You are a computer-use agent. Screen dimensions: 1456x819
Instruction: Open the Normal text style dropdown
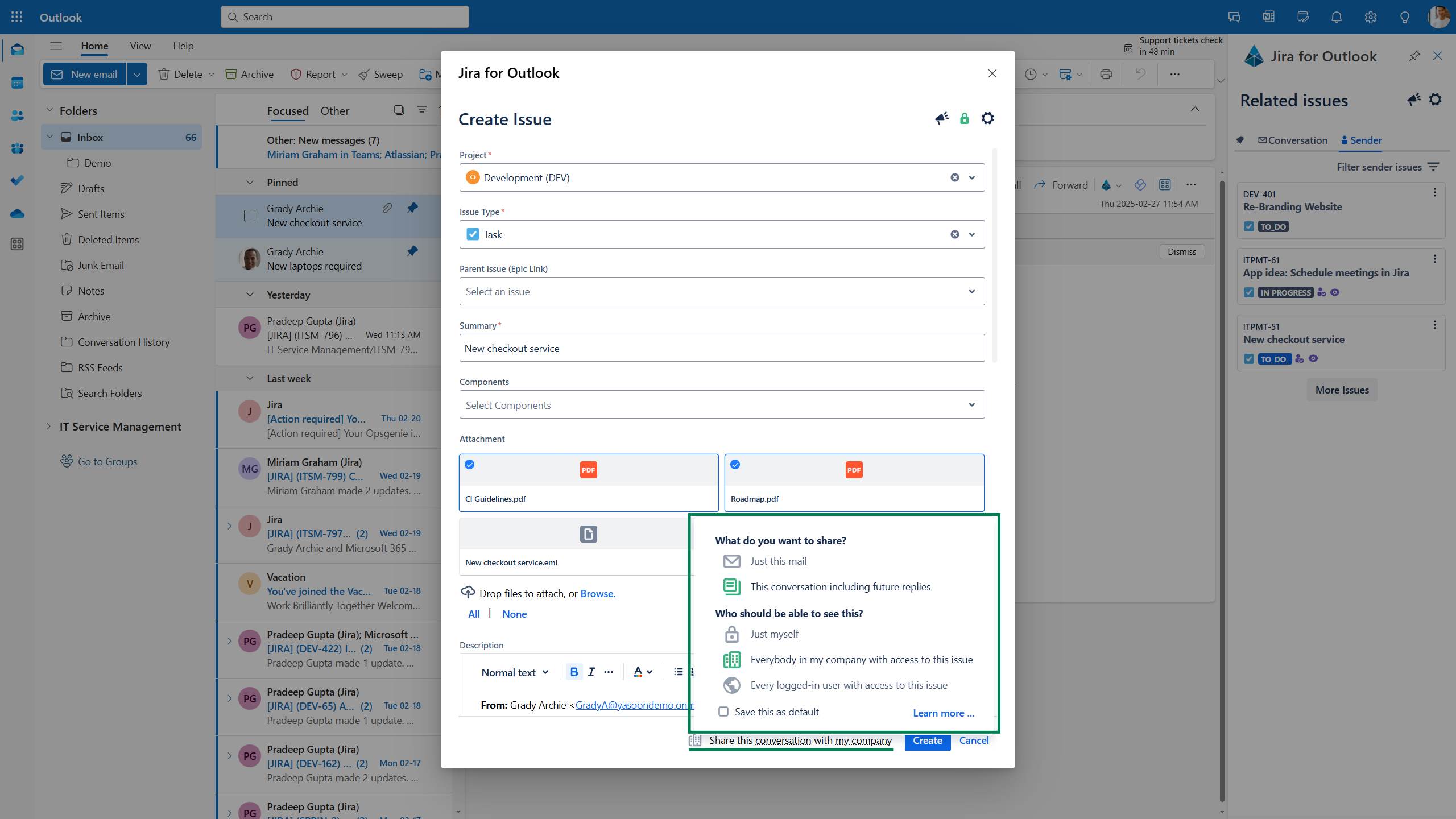pos(515,672)
